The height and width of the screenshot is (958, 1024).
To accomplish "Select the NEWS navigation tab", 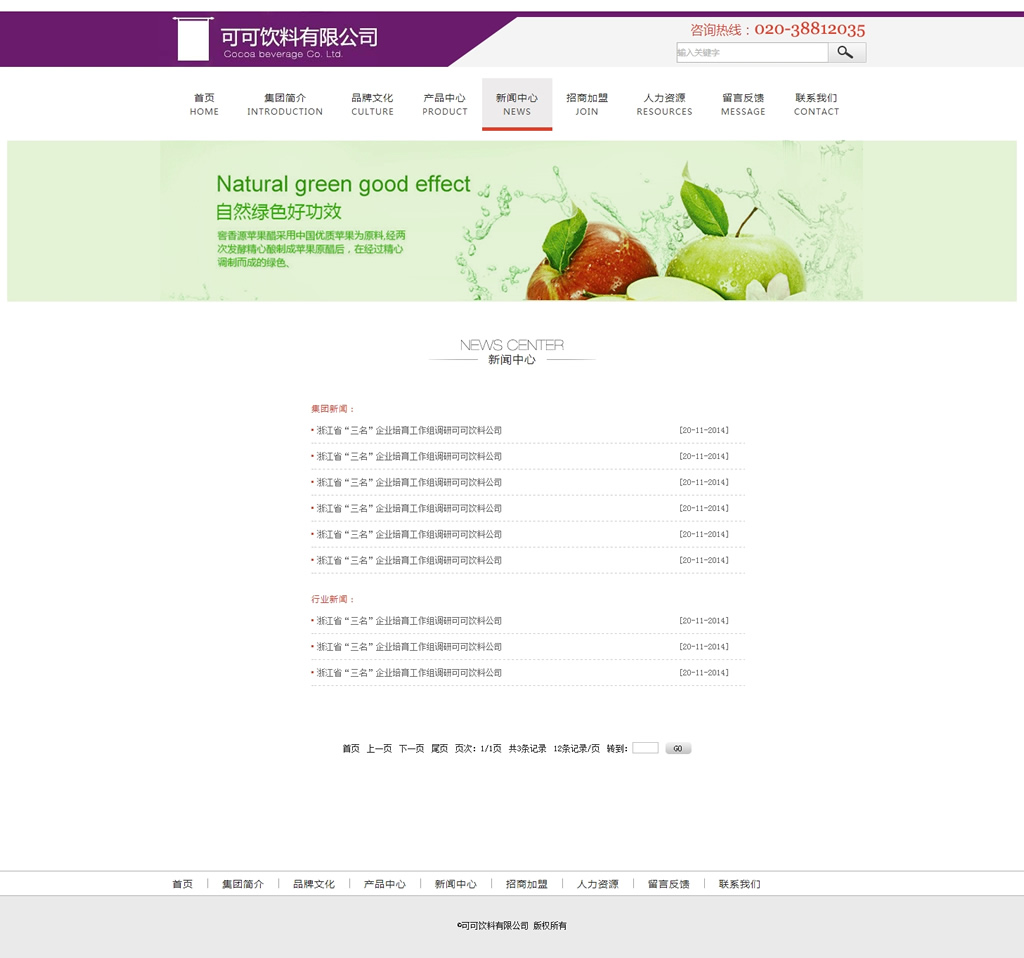I will [x=517, y=104].
